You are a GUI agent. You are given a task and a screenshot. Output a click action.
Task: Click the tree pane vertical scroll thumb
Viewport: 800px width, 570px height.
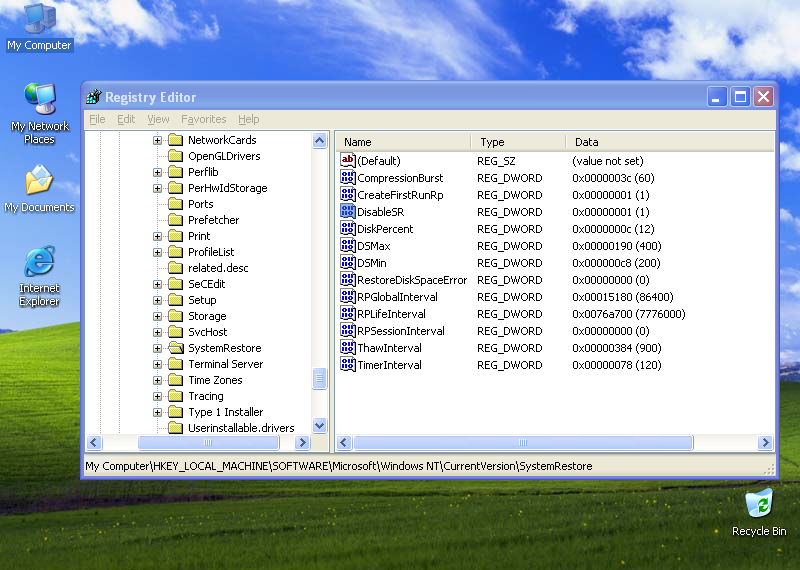[x=319, y=378]
